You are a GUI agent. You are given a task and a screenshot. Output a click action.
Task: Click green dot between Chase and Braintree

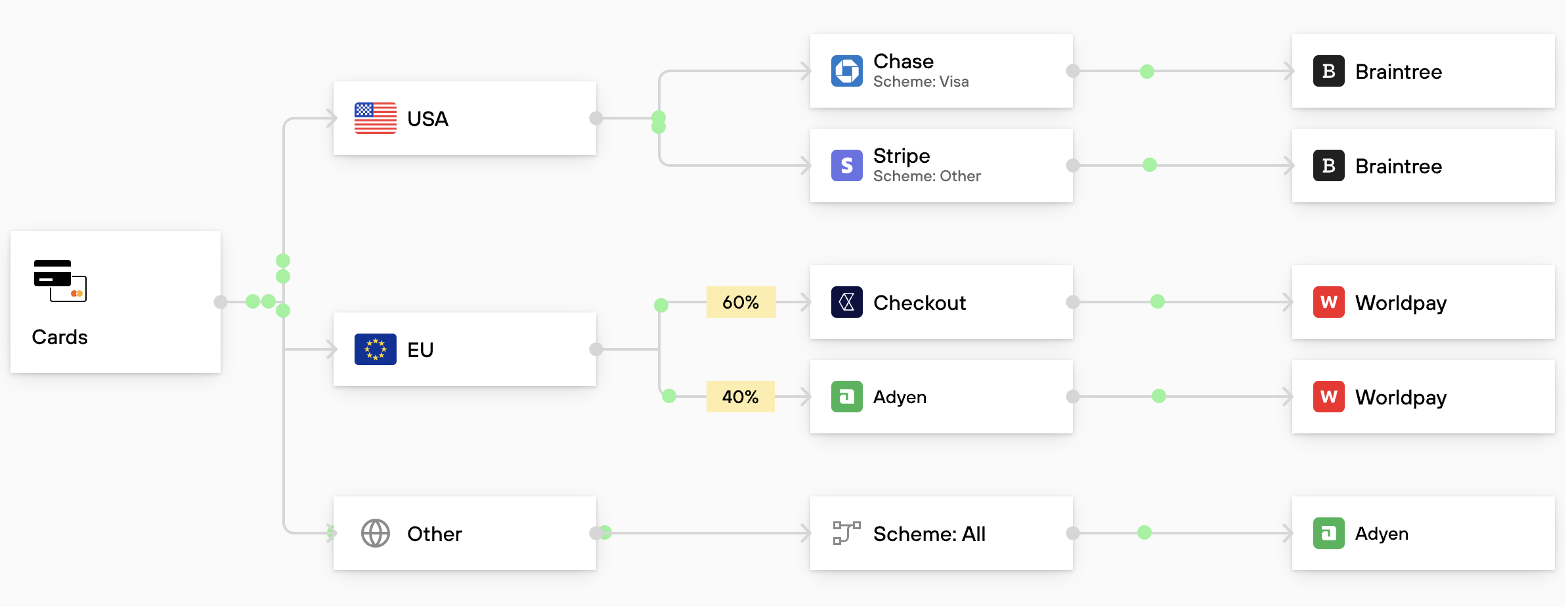point(1147,72)
